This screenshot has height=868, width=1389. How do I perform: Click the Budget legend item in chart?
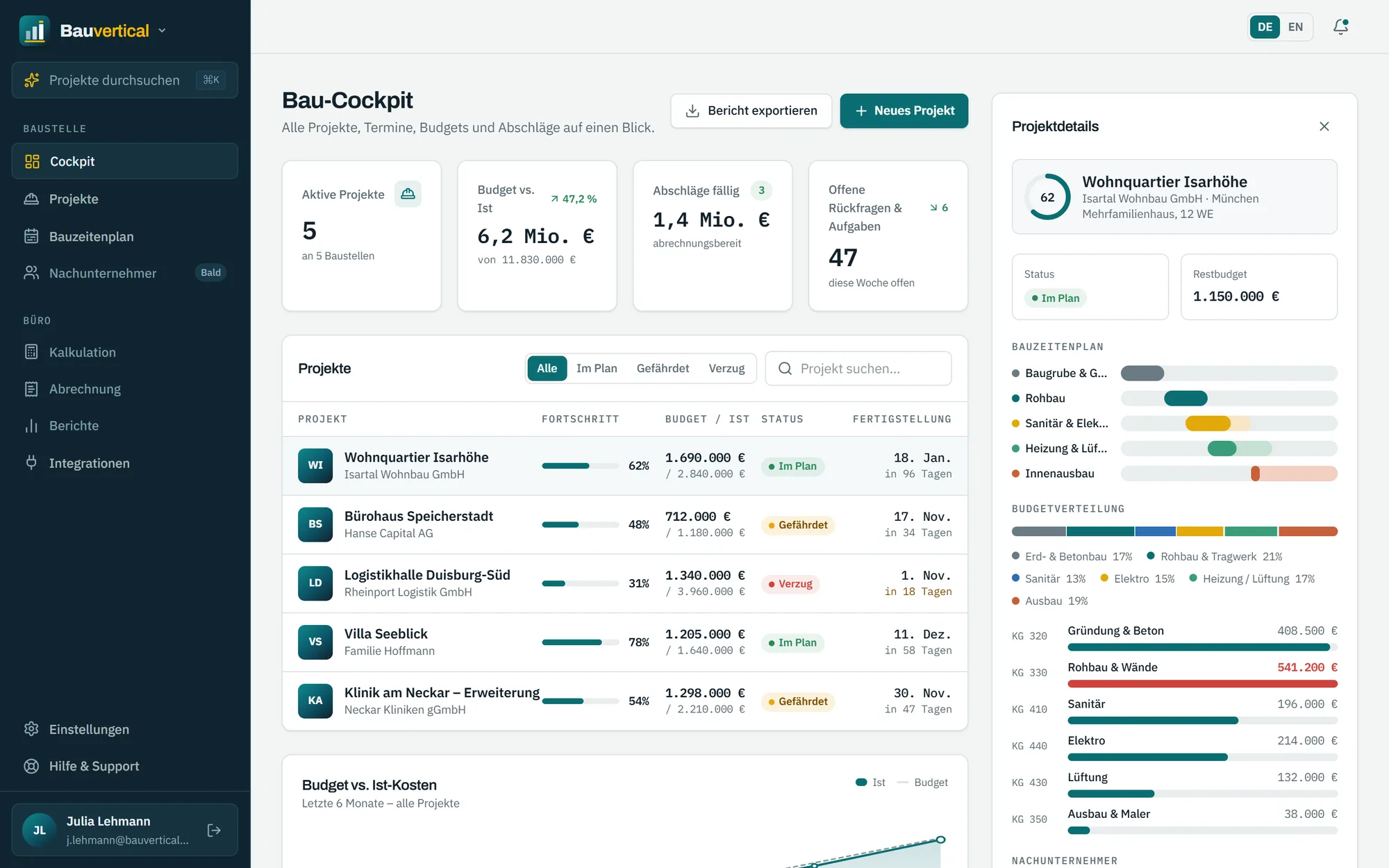click(922, 783)
